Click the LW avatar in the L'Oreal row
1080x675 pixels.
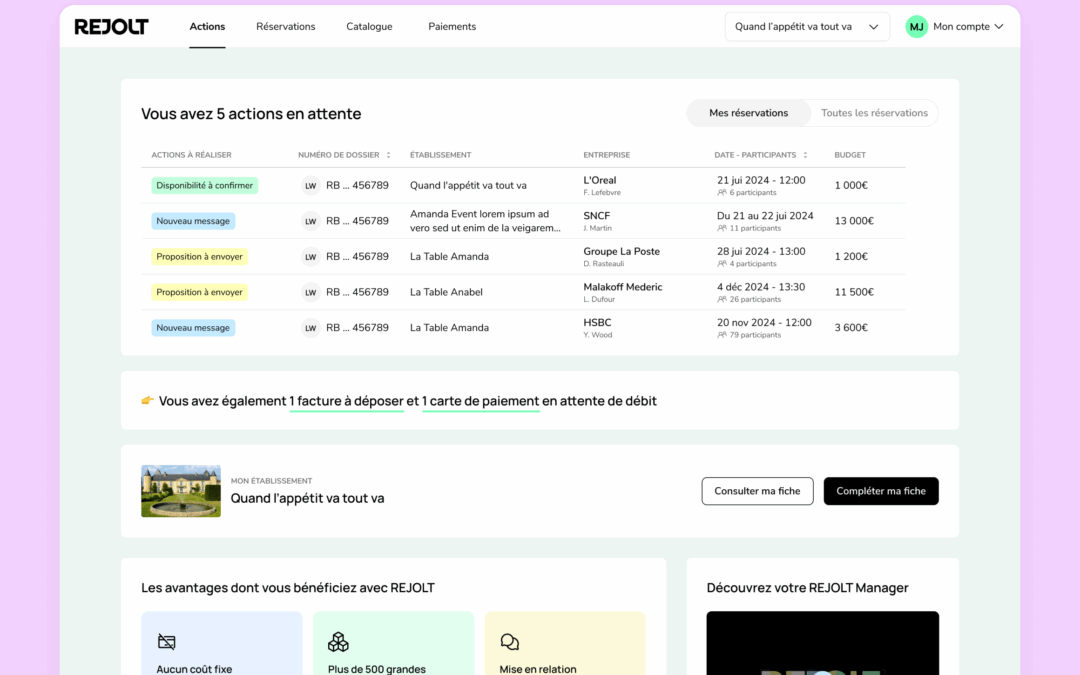(x=311, y=185)
